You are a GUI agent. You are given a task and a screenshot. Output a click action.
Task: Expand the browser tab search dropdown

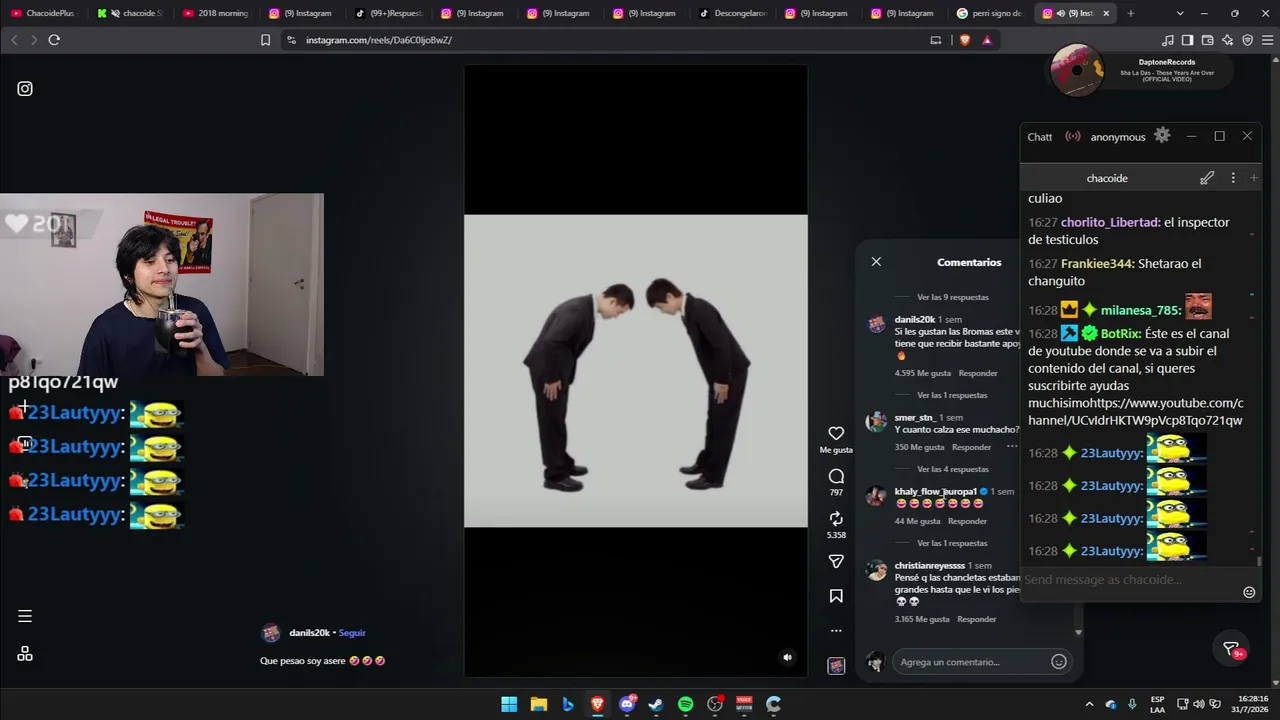click(x=1180, y=13)
